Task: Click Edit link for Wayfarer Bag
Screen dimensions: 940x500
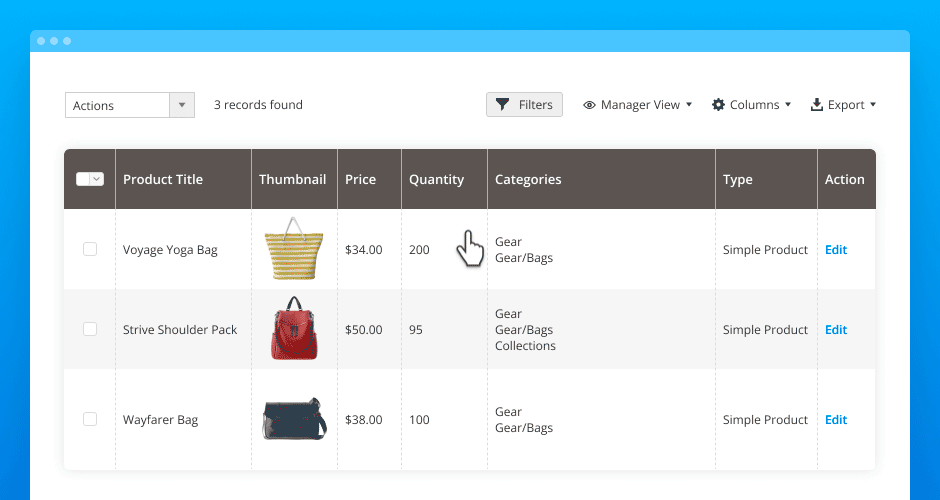Action: point(835,420)
